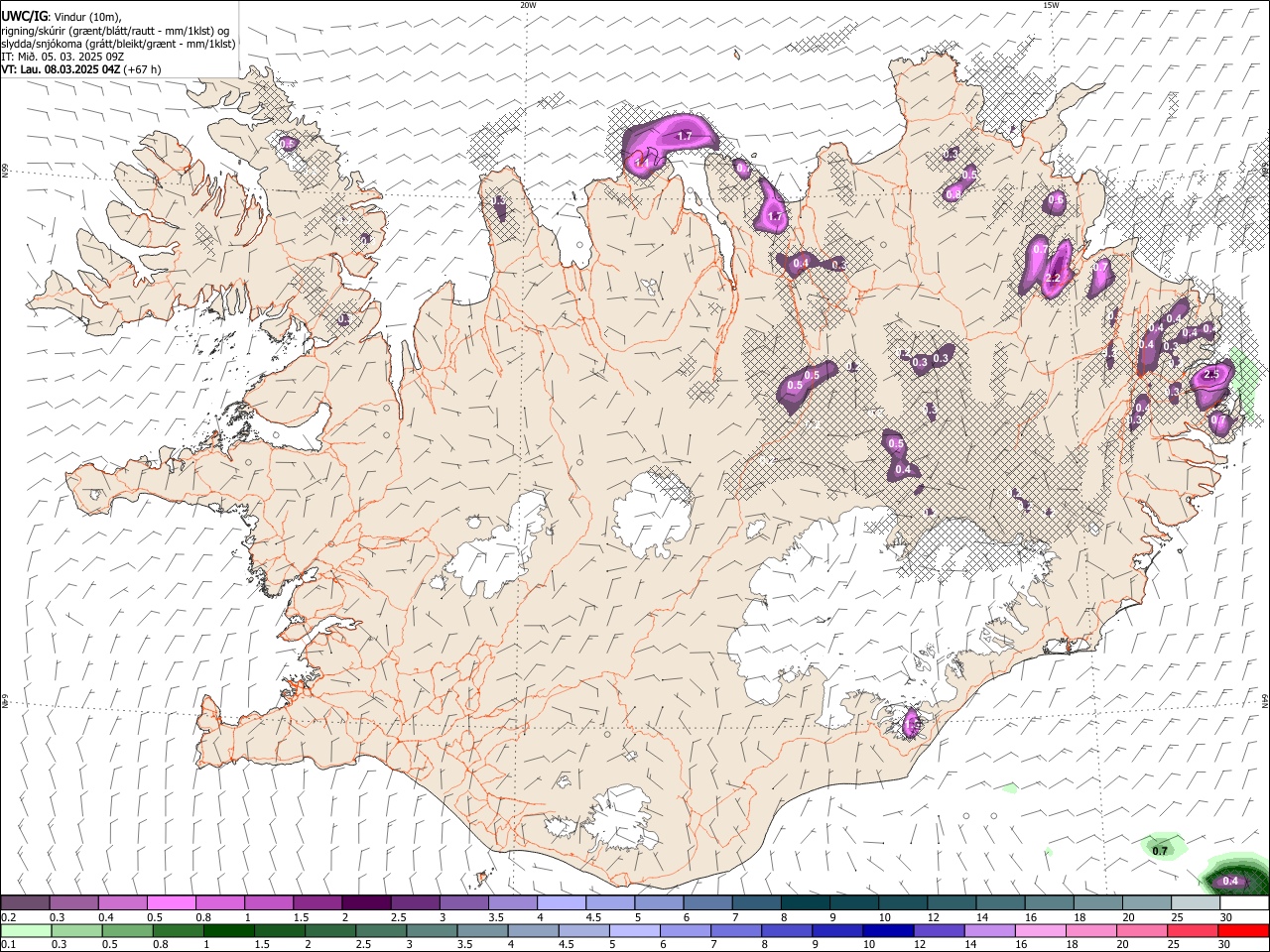Click the '(+67 h)' forecast offset text
Screen dimensions: 1270x952
[x=143, y=69]
